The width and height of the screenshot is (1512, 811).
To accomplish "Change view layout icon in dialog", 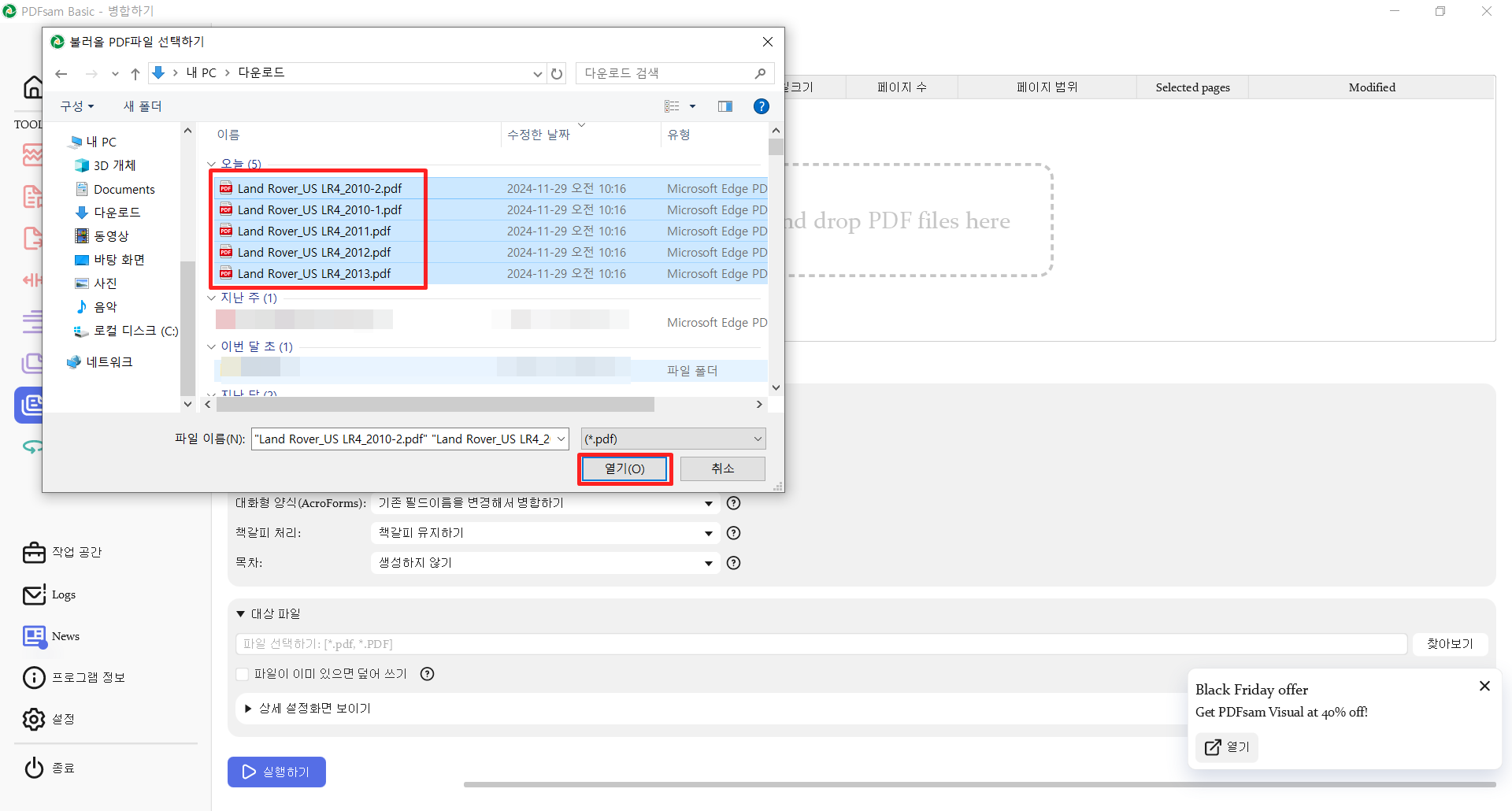I will (672, 106).
